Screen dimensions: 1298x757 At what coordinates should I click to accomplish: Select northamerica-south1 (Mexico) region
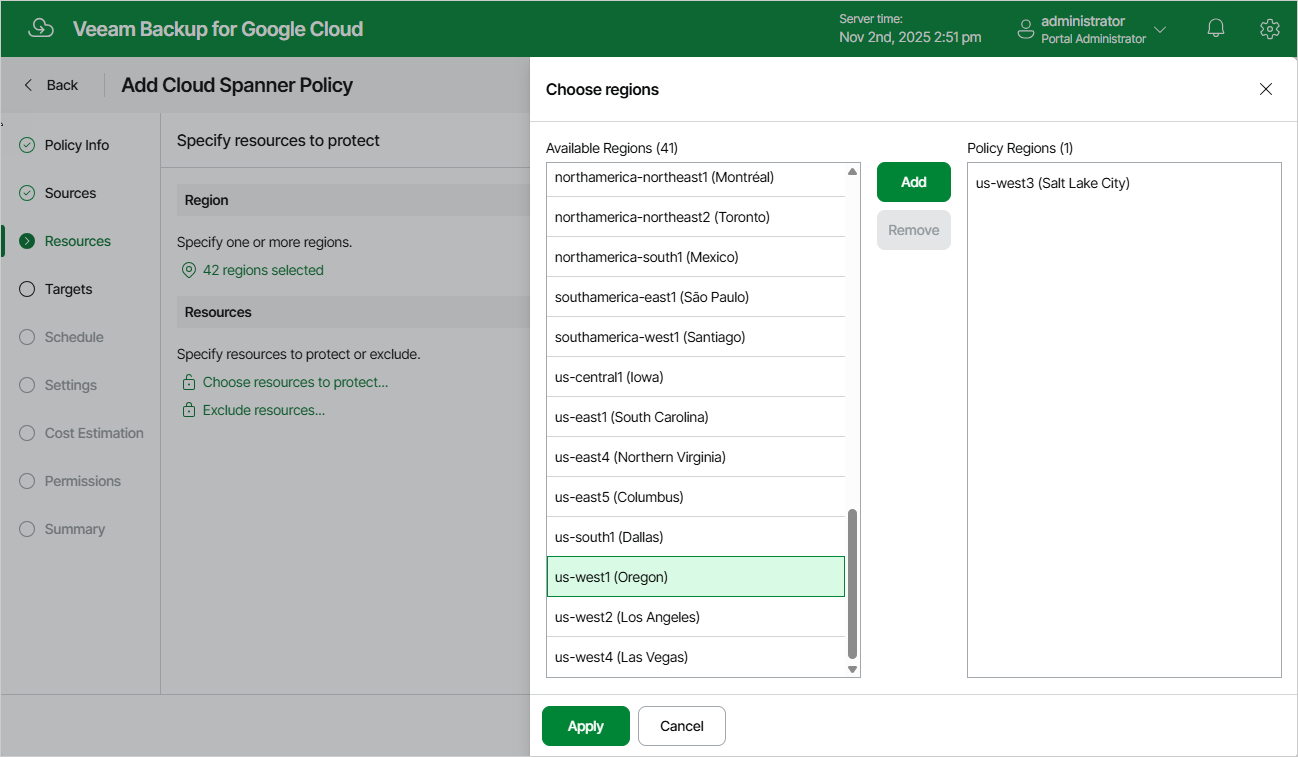point(696,257)
